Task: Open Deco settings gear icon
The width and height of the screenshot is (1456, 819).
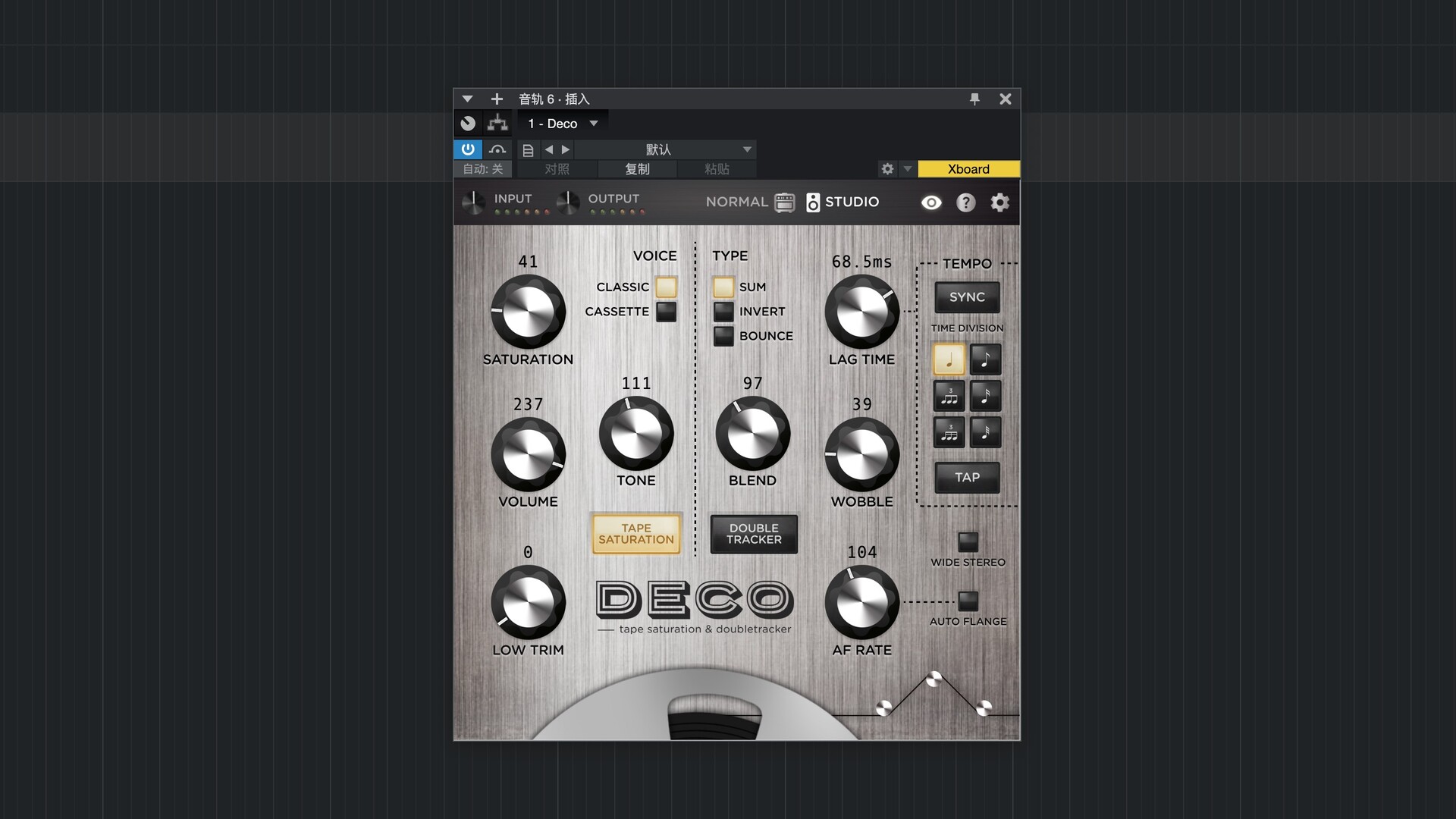Action: 1000,202
